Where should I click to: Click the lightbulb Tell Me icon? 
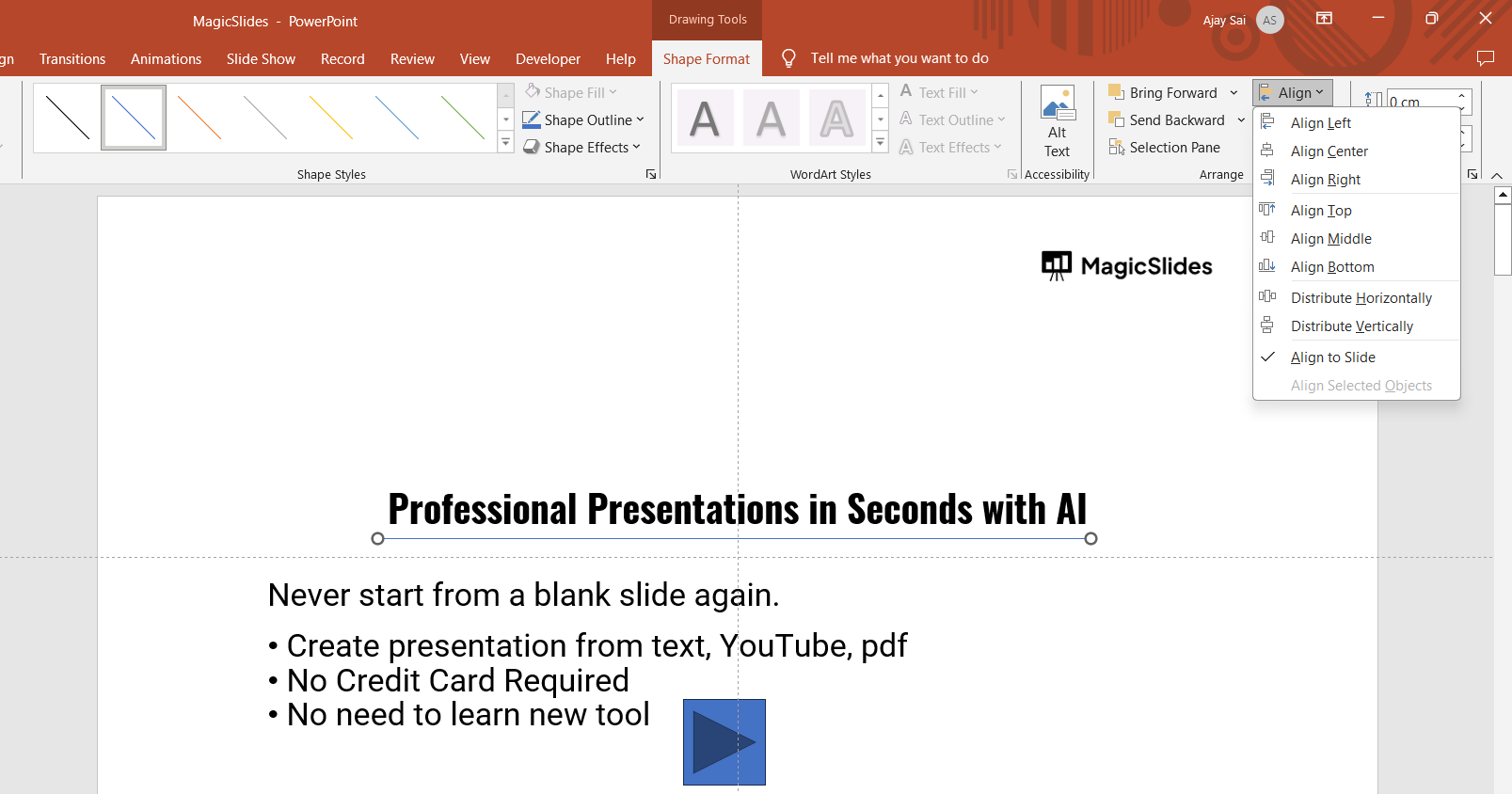788,58
